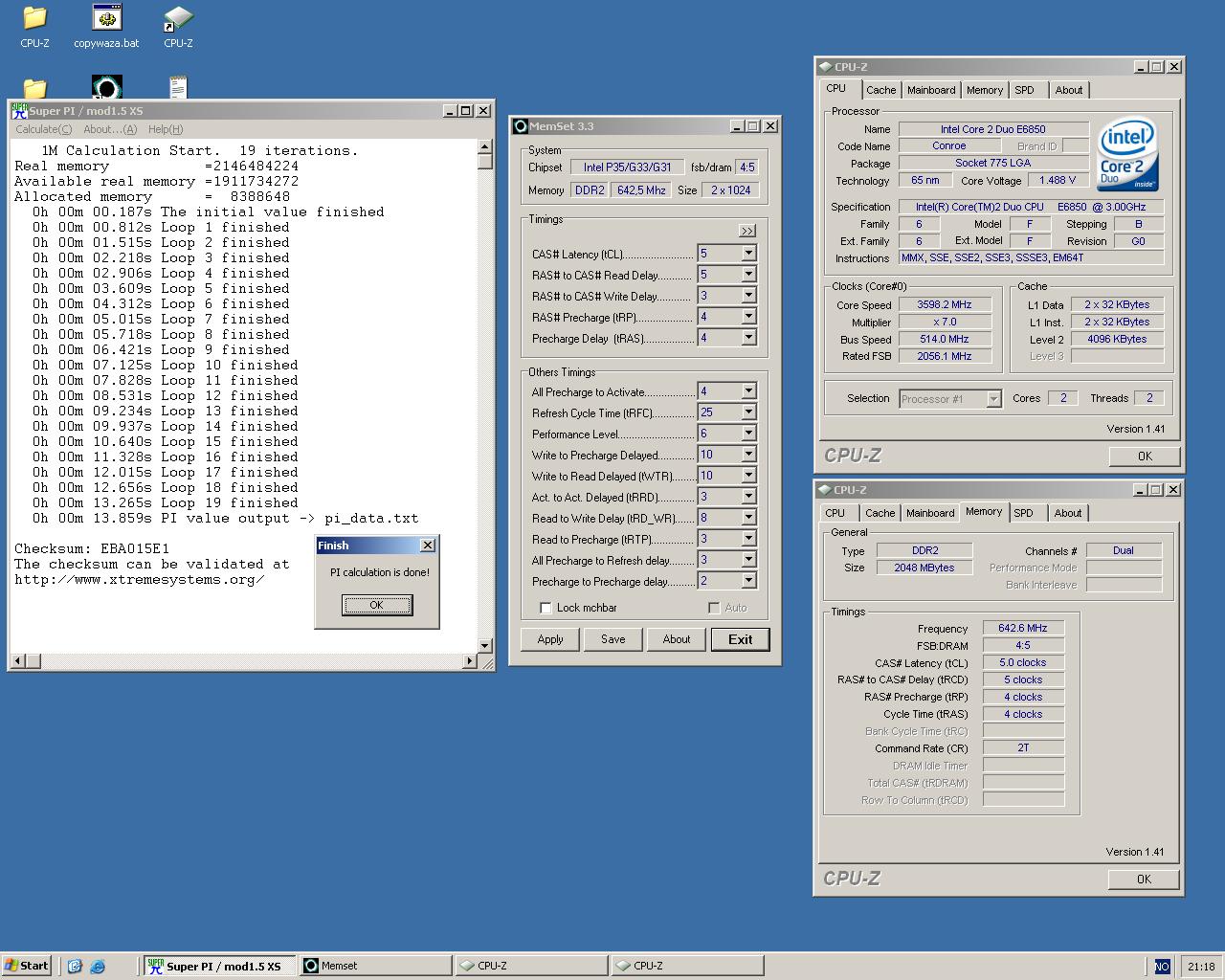
Task: Click the first quick launch icon beside Start
Action: (x=75, y=967)
